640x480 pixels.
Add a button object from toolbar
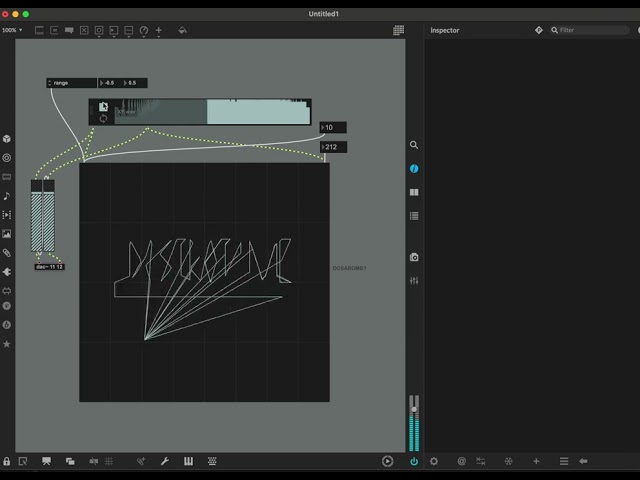pos(99,30)
